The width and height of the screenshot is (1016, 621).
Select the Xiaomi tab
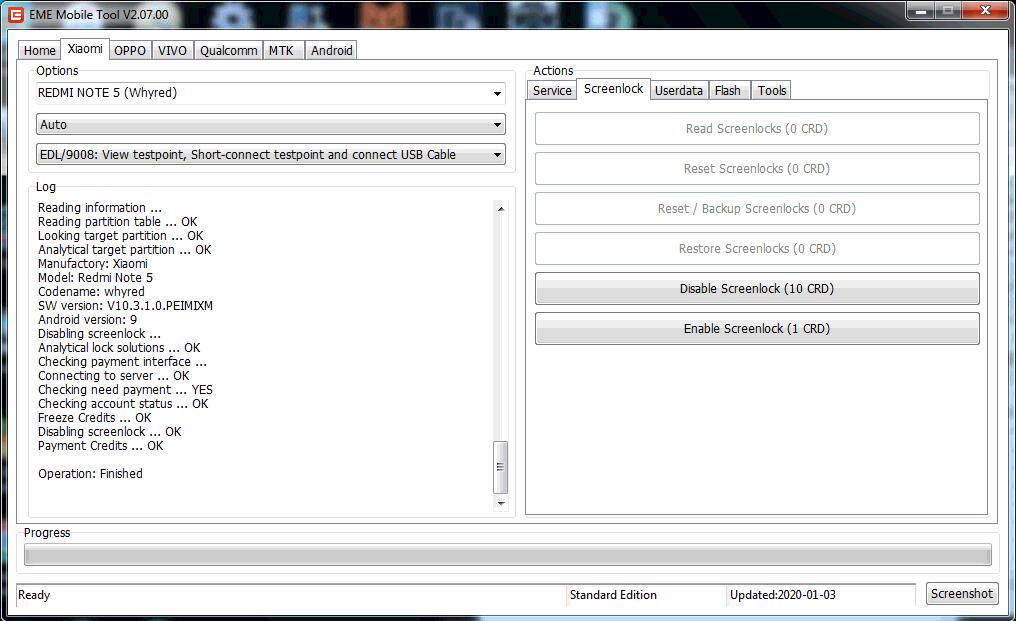[85, 49]
